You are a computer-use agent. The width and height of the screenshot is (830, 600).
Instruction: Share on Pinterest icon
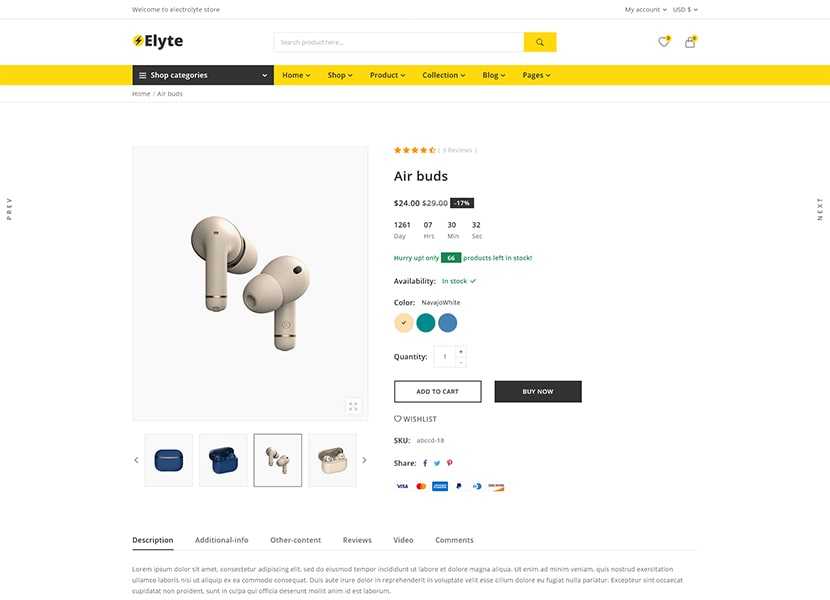click(x=449, y=463)
